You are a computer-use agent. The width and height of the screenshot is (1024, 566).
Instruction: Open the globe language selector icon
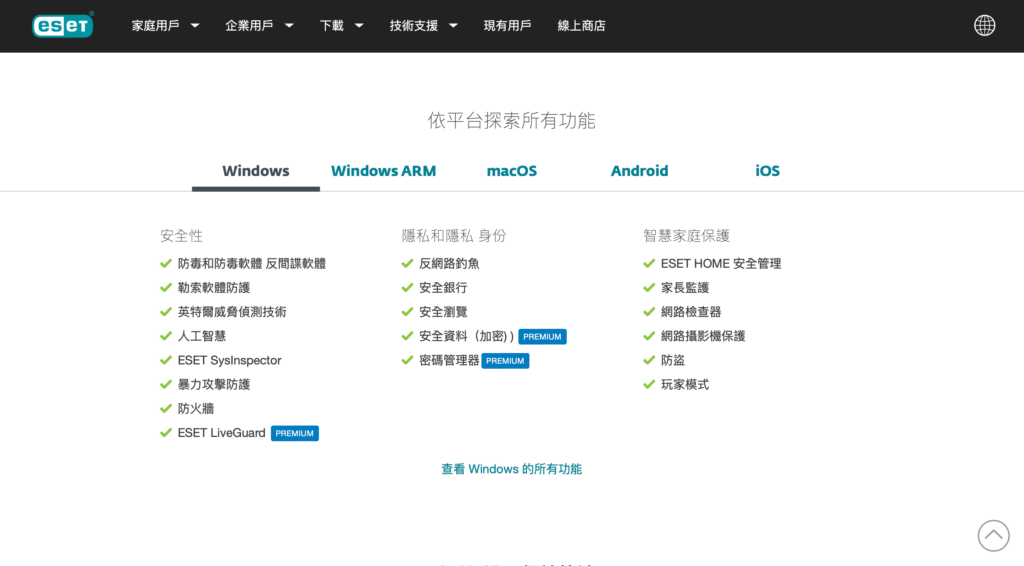tap(984, 25)
